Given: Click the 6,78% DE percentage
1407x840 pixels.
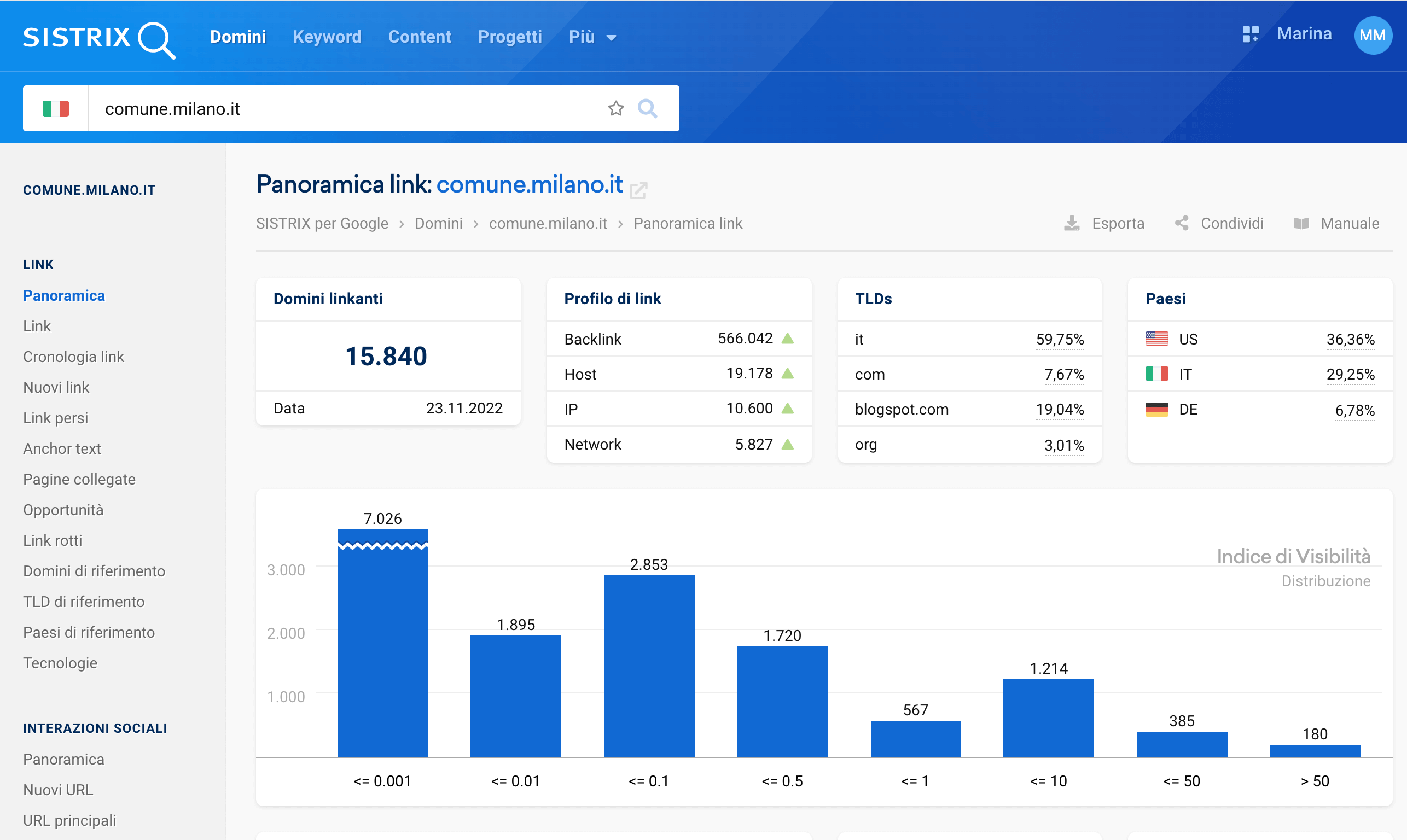Looking at the screenshot, I should [x=1354, y=410].
